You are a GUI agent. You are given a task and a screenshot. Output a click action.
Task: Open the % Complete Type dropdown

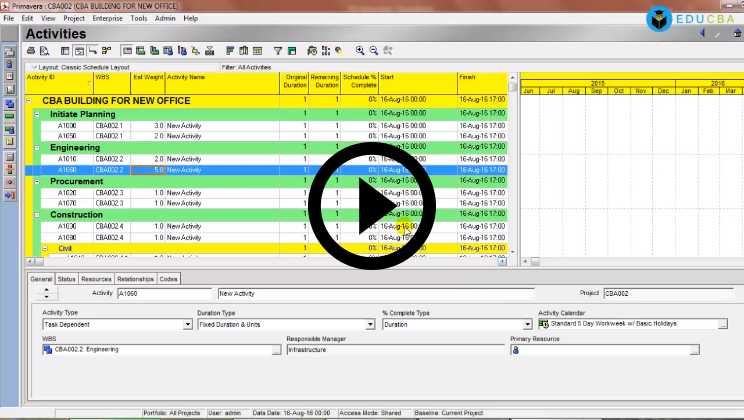527,324
